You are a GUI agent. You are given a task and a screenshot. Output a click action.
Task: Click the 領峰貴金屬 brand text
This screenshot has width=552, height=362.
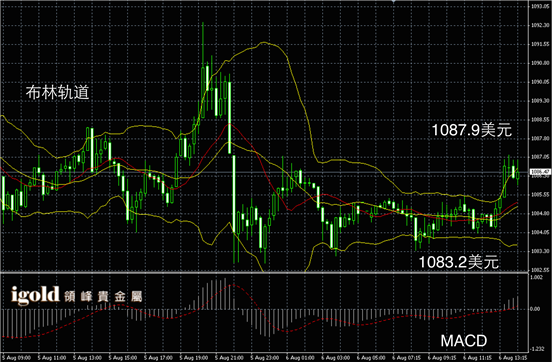[103, 297]
